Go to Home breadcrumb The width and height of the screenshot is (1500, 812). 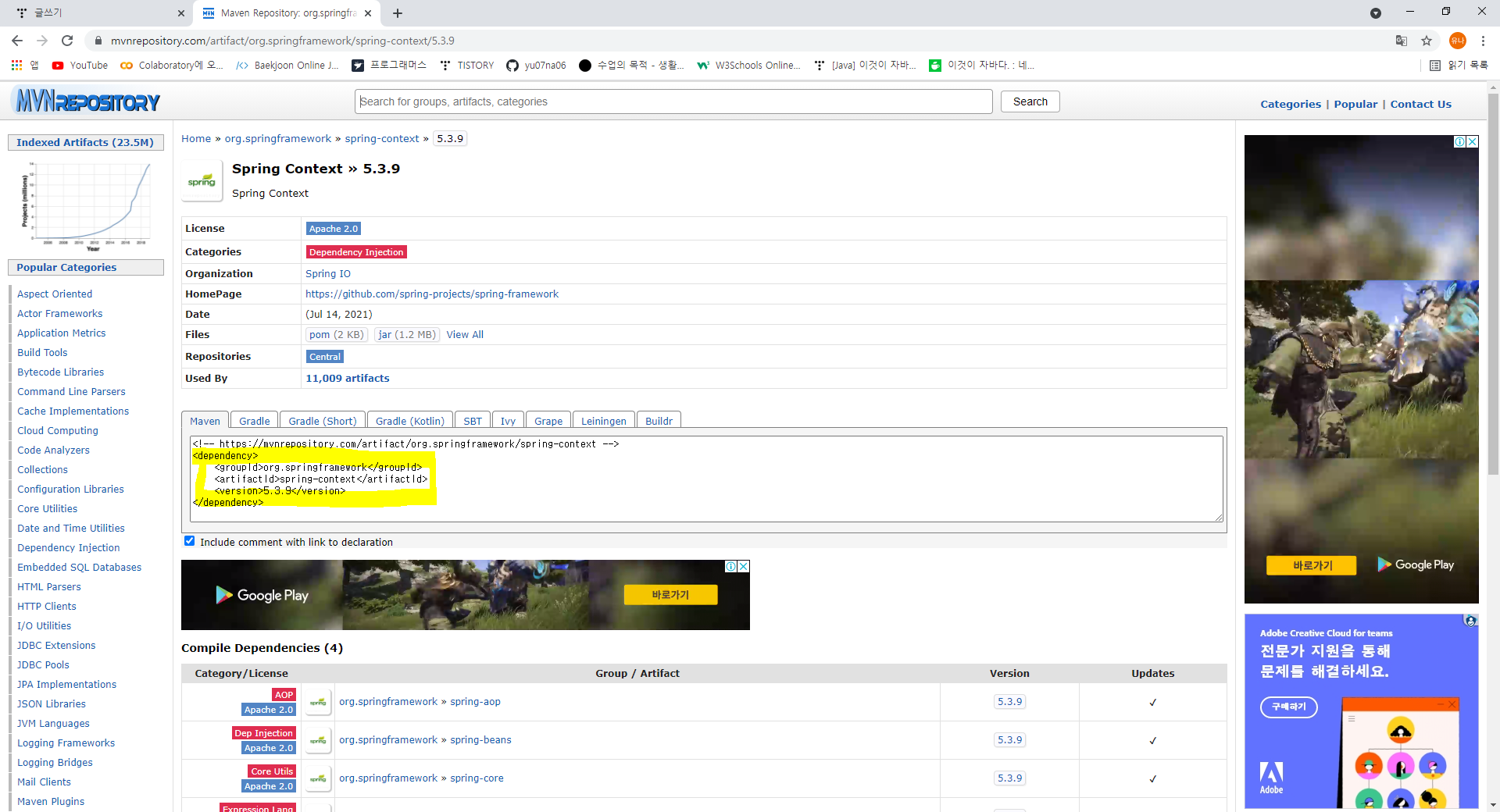tap(196, 138)
